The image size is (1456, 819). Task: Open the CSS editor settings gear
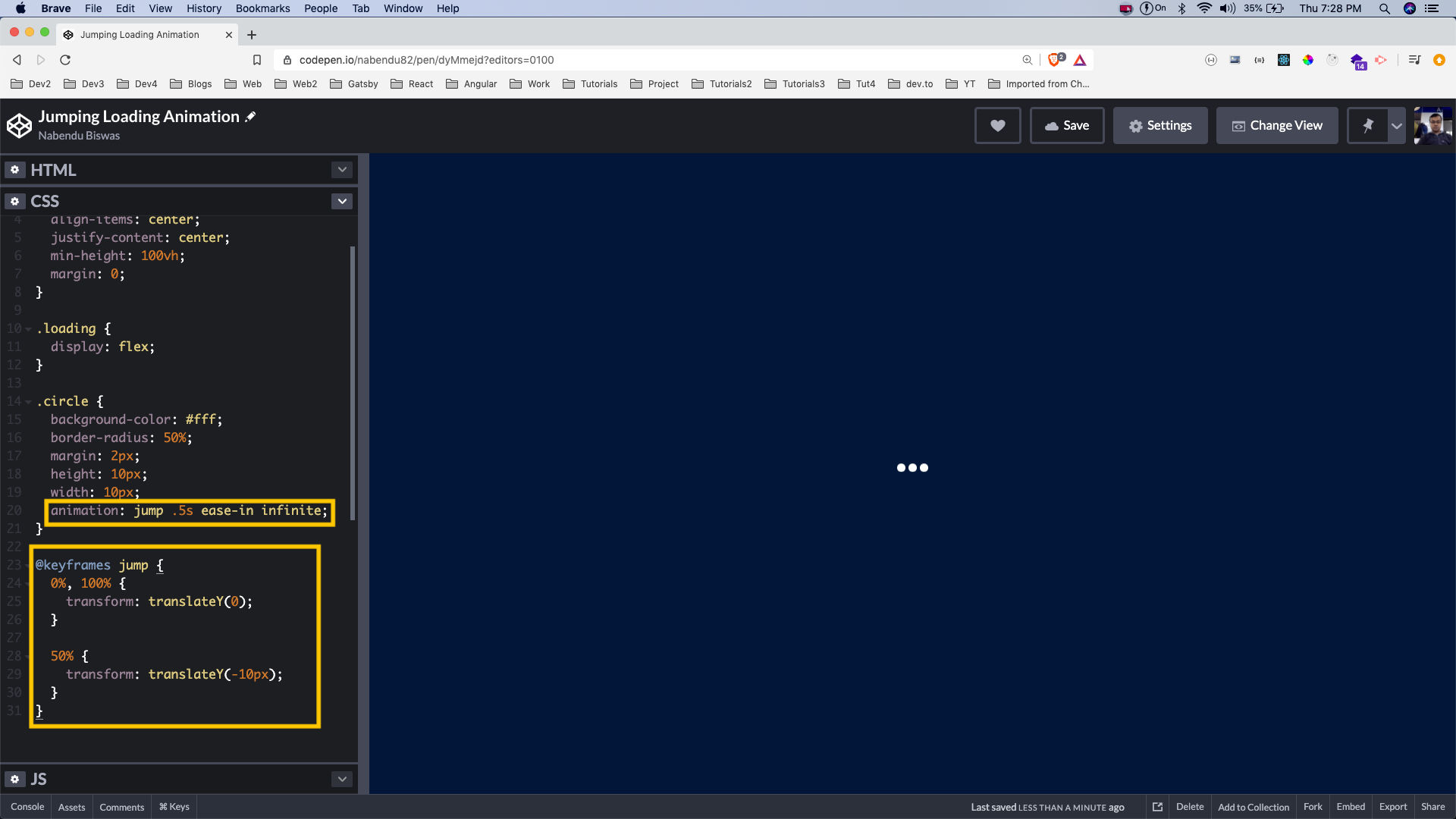pyautogui.click(x=14, y=201)
